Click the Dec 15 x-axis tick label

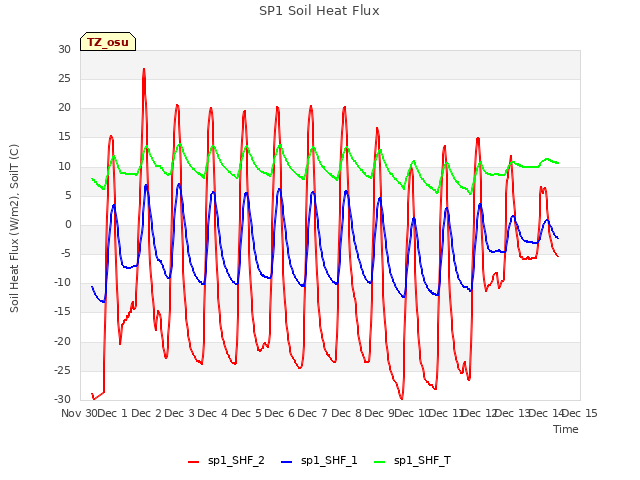(580, 413)
